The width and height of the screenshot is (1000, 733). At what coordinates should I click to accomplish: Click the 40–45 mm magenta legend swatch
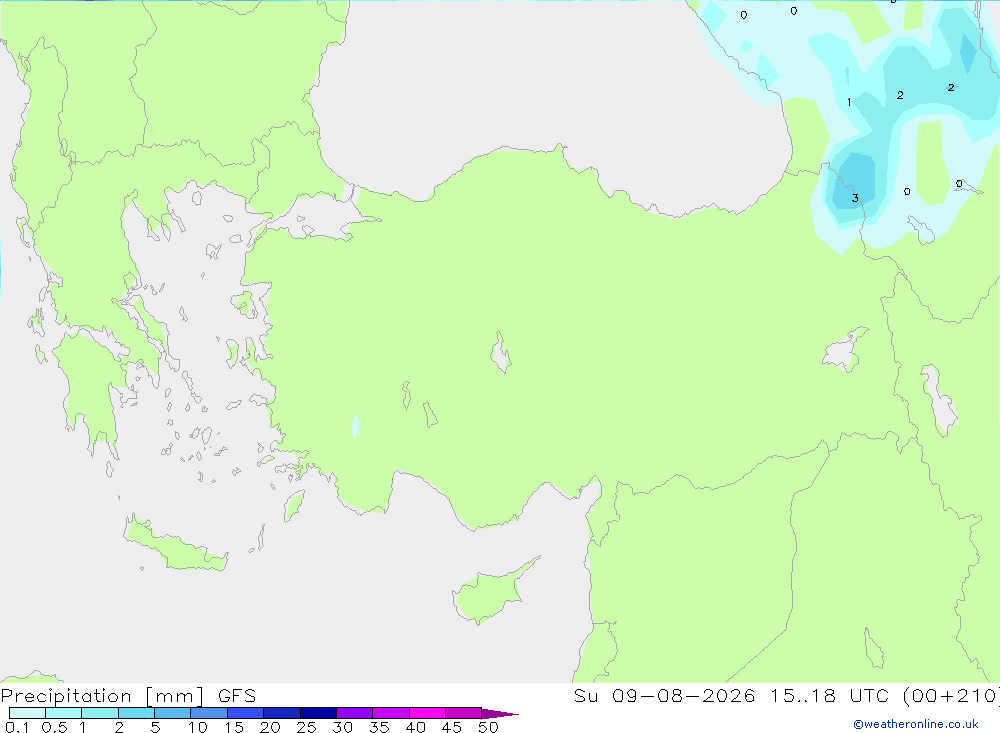427,713
